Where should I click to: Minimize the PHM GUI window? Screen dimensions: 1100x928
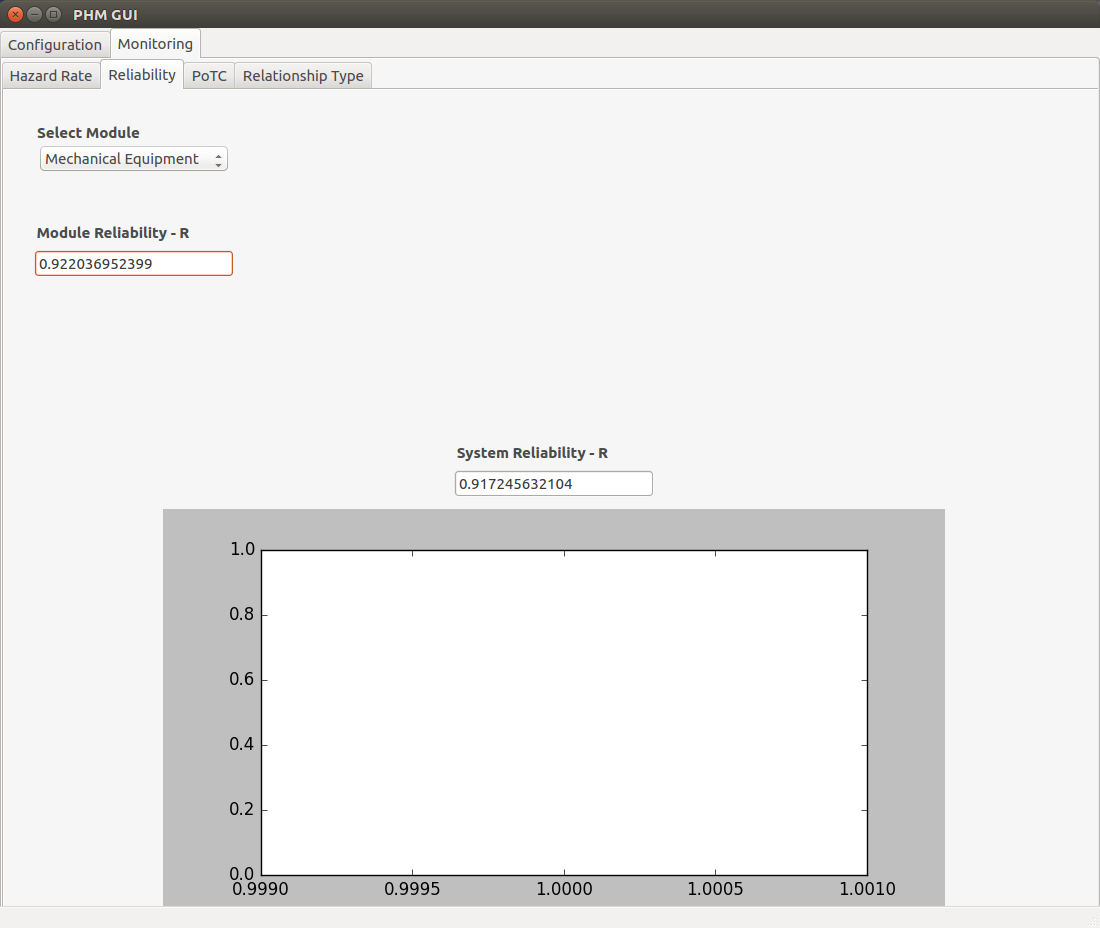click(34, 14)
